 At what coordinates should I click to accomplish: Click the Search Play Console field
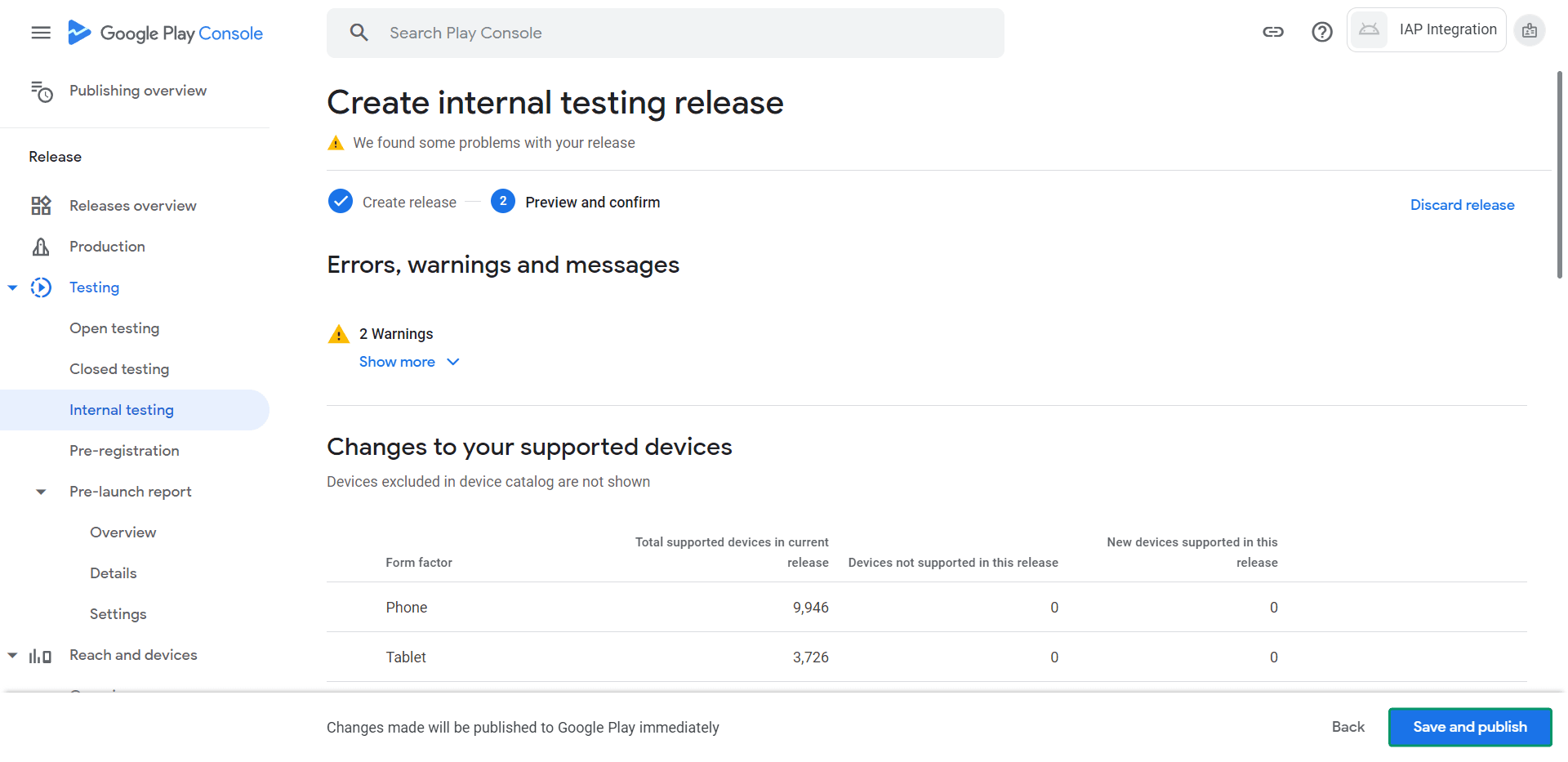click(x=678, y=33)
